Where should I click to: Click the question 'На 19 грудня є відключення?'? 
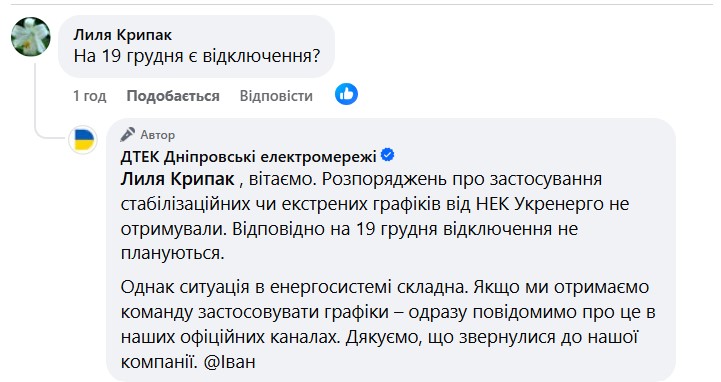[197, 56]
